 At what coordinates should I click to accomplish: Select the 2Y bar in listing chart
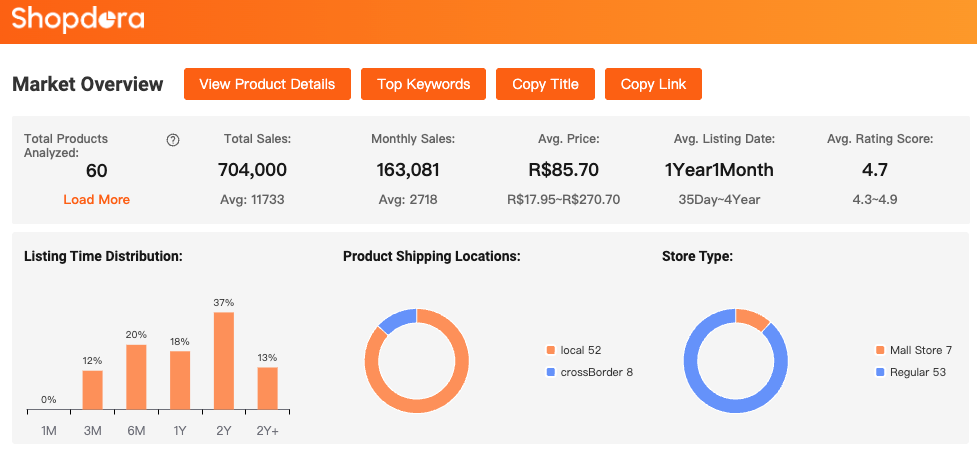[x=224, y=361]
